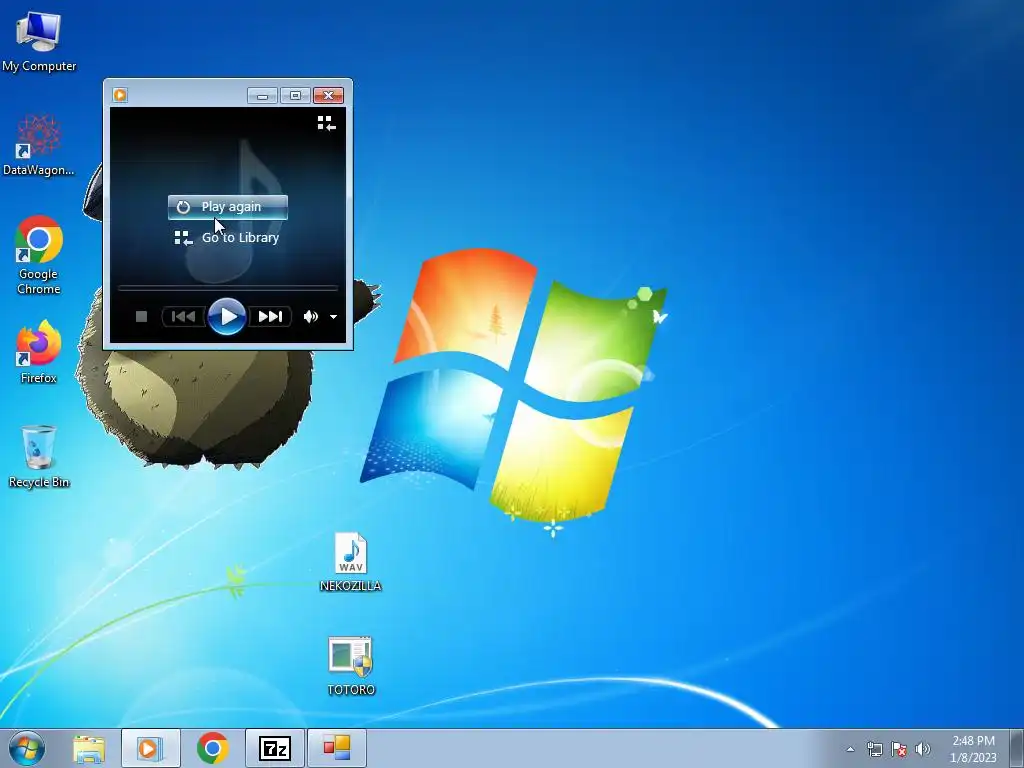1024x768 pixels.
Task: Start playback with the Play button
Action: (x=227, y=317)
